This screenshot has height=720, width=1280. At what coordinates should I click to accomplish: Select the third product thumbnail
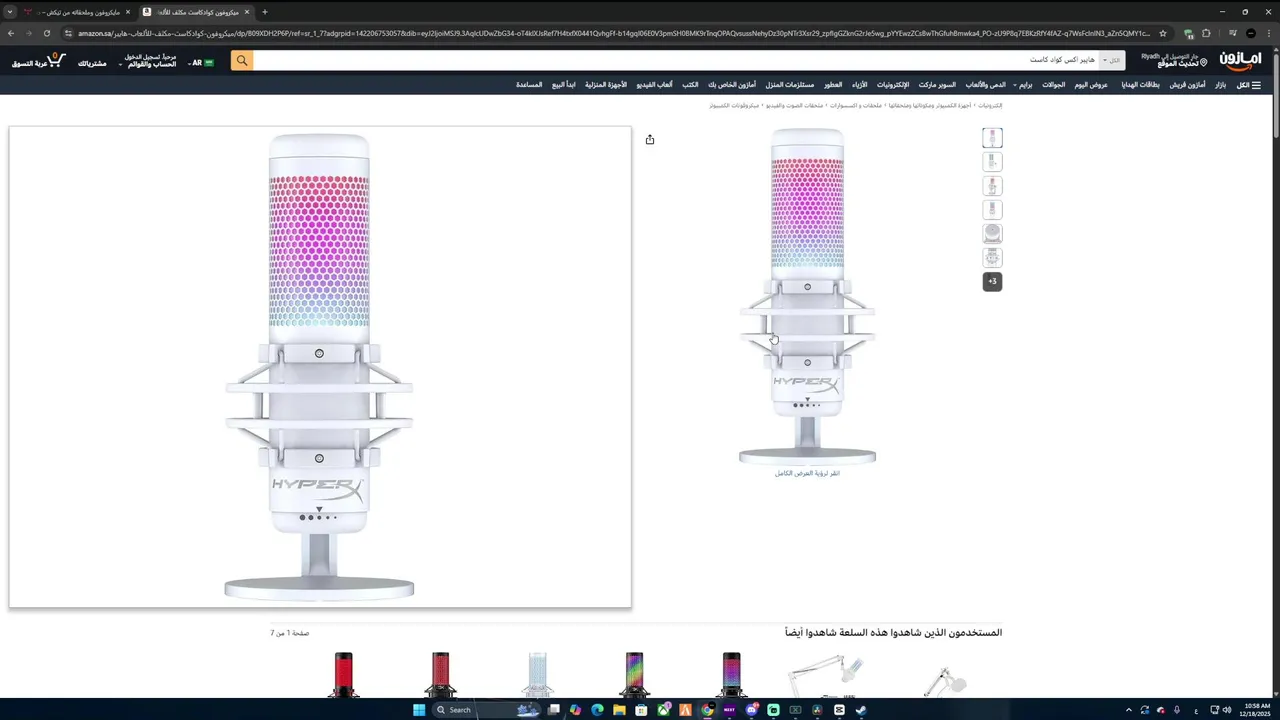coord(992,186)
